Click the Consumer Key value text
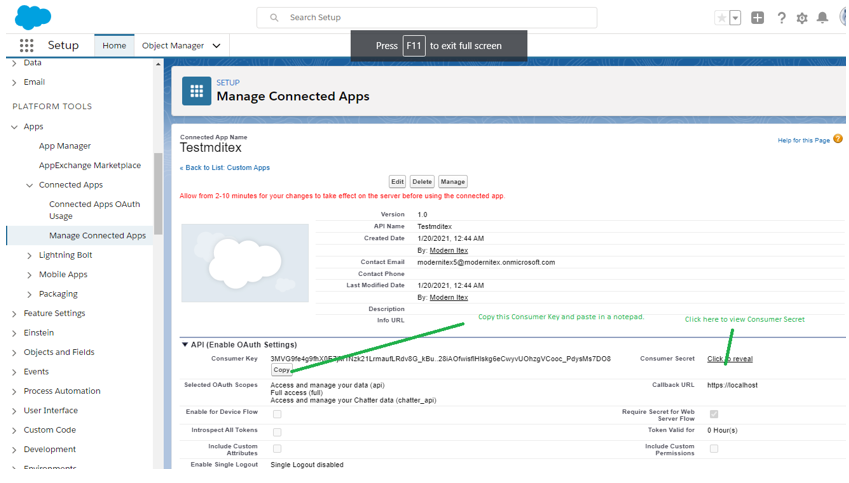849x483 pixels. [440, 358]
